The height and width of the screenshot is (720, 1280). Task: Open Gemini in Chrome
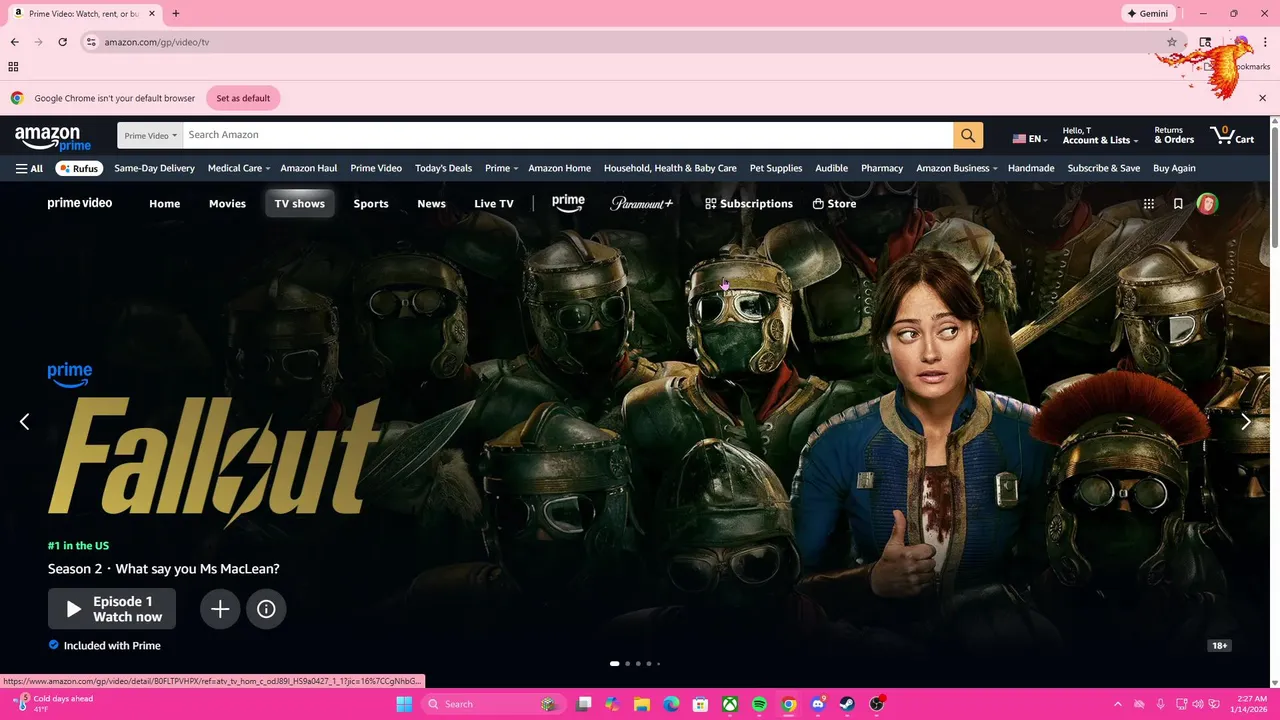pos(1148,14)
